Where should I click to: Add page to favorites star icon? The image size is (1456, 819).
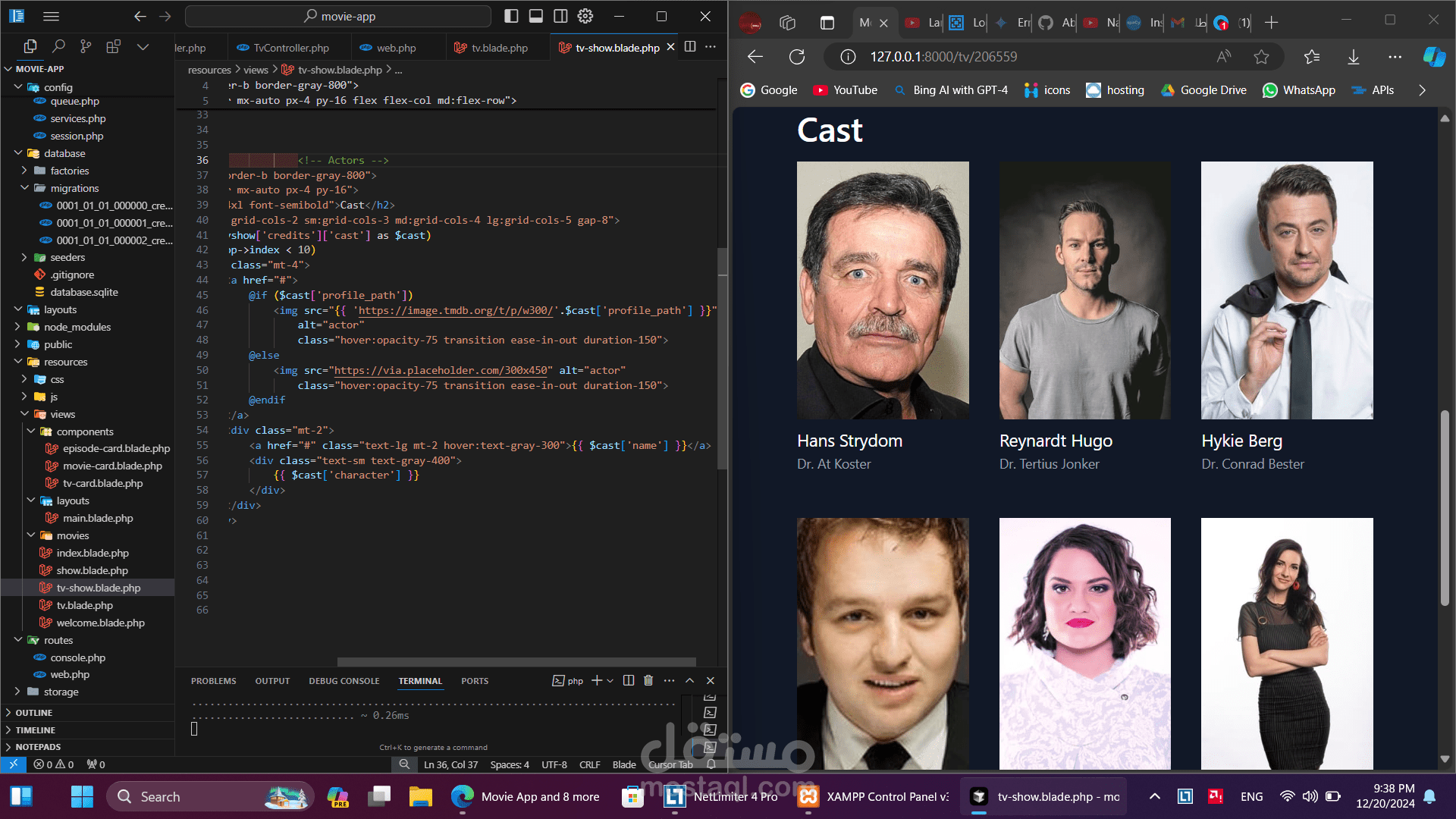(x=1261, y=57)
